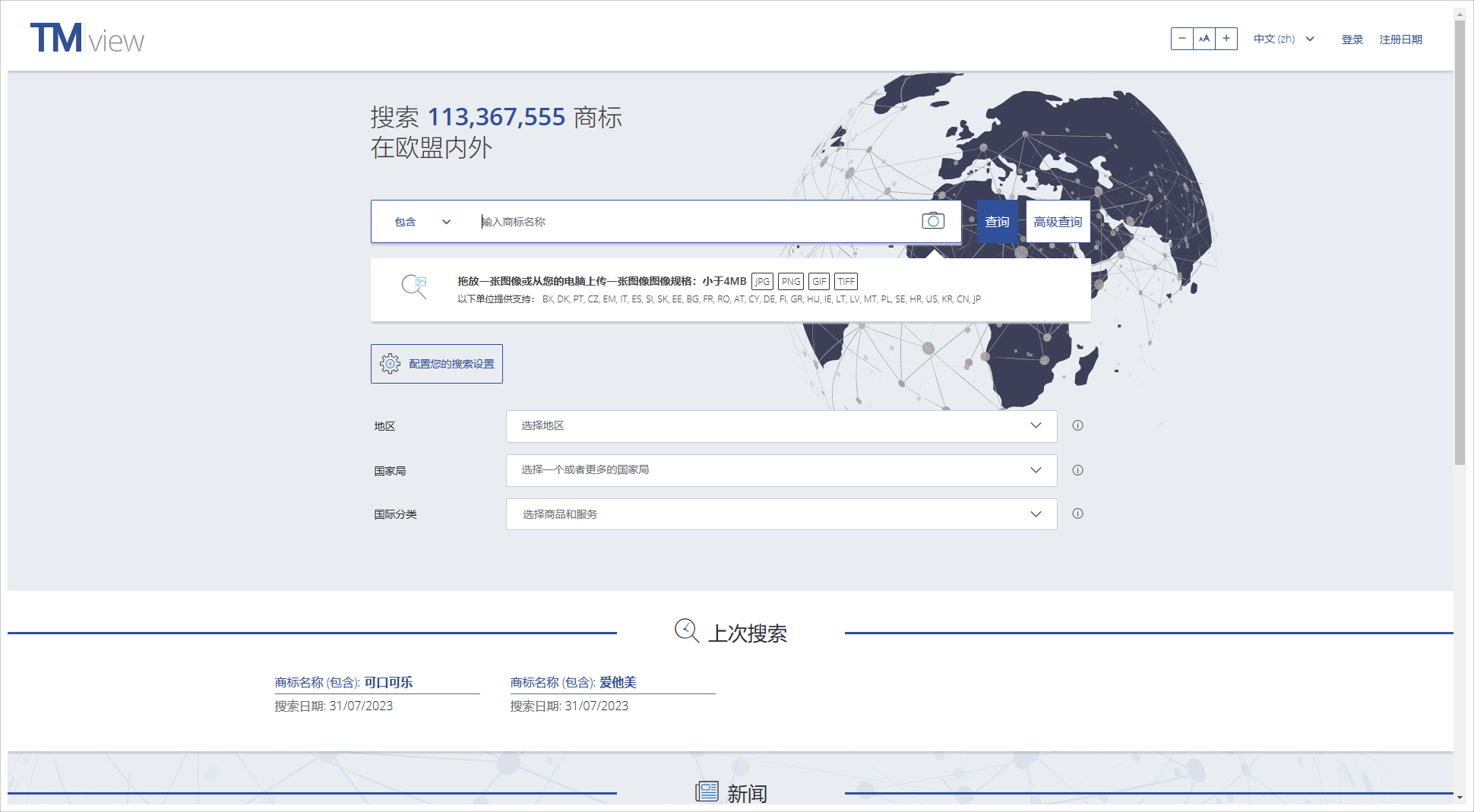Click the image magnifier upload icon

pos(414,286)
